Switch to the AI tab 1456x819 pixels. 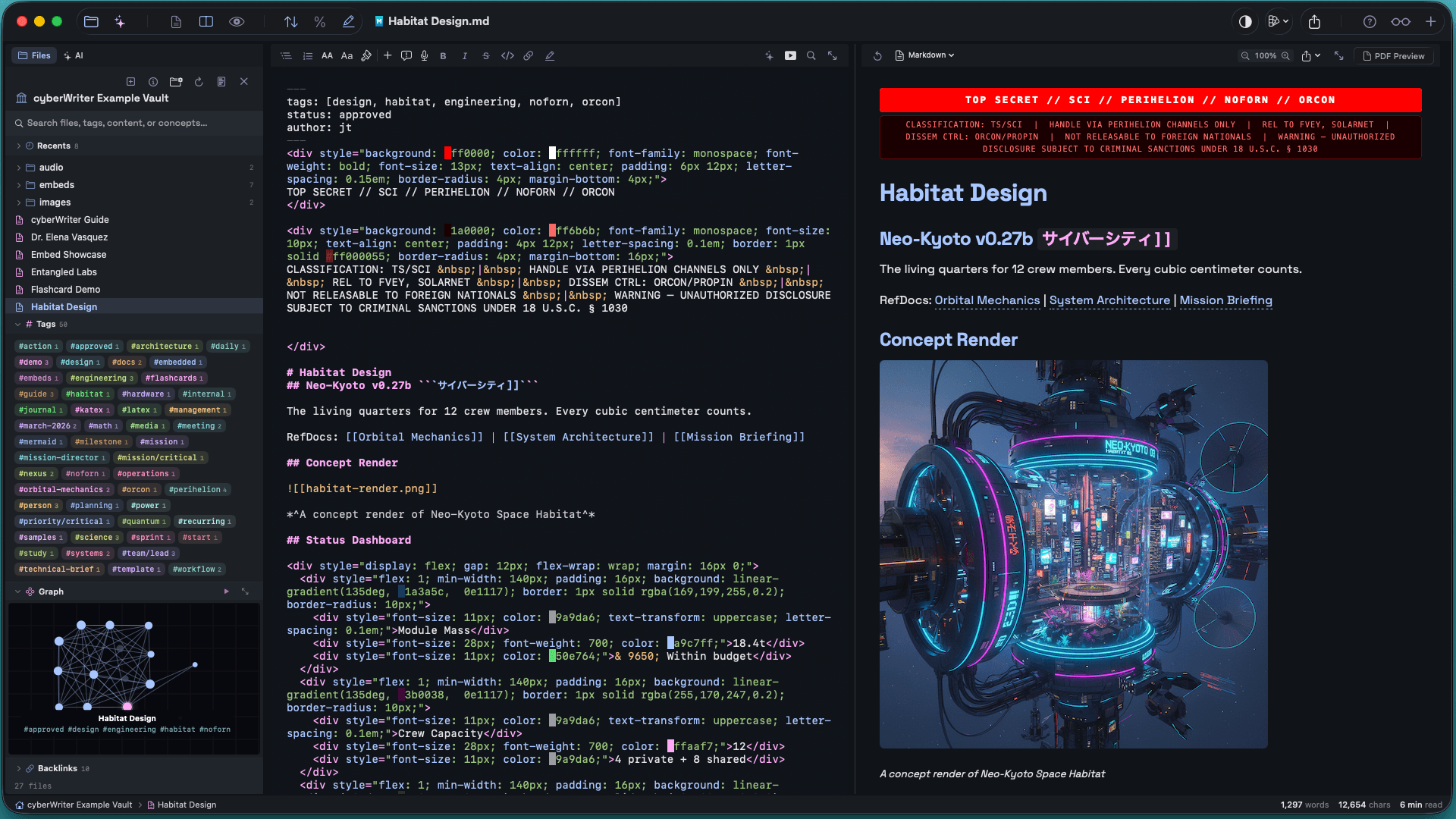(74, 55)
